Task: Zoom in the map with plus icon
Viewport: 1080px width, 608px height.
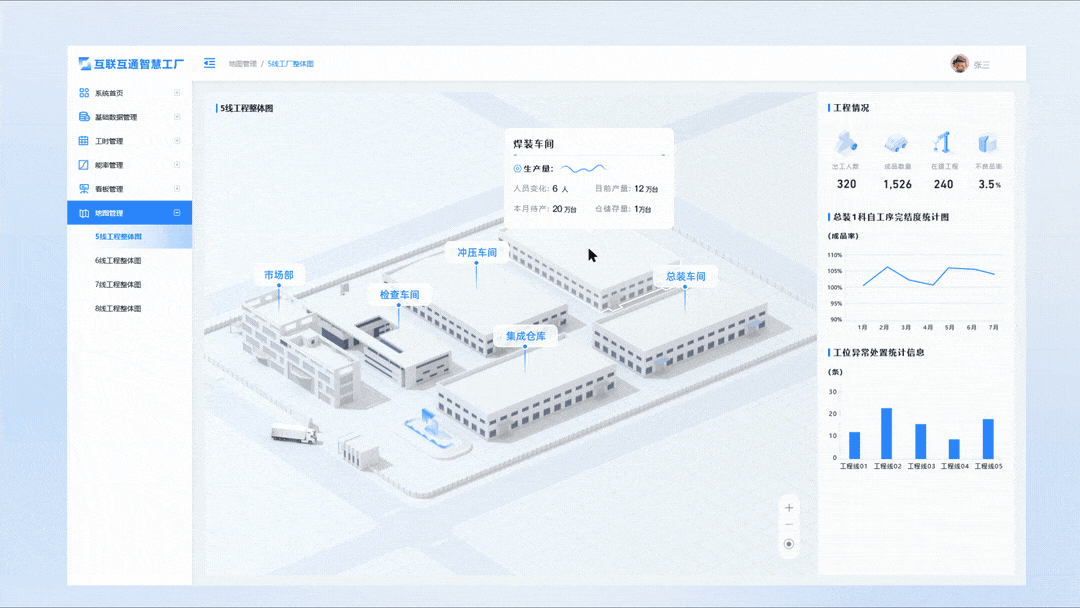Action: coord(789,507)
